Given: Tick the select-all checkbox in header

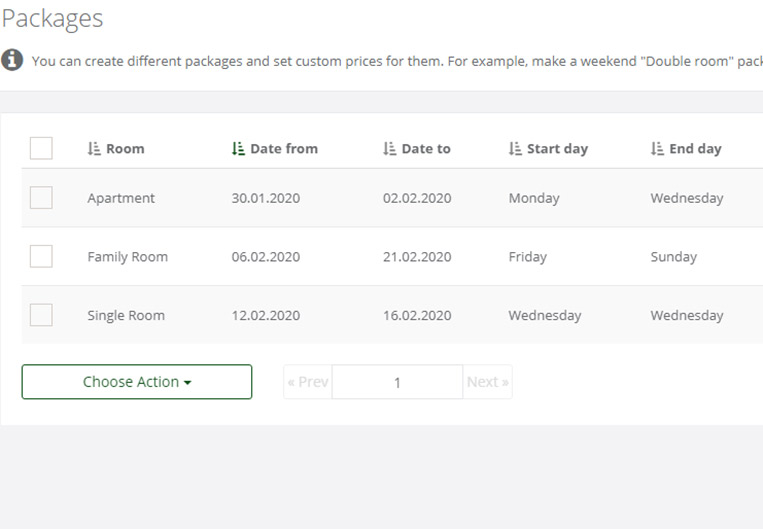Looking at the screenshot, I should pyautogui.click(x=41, y=148).
